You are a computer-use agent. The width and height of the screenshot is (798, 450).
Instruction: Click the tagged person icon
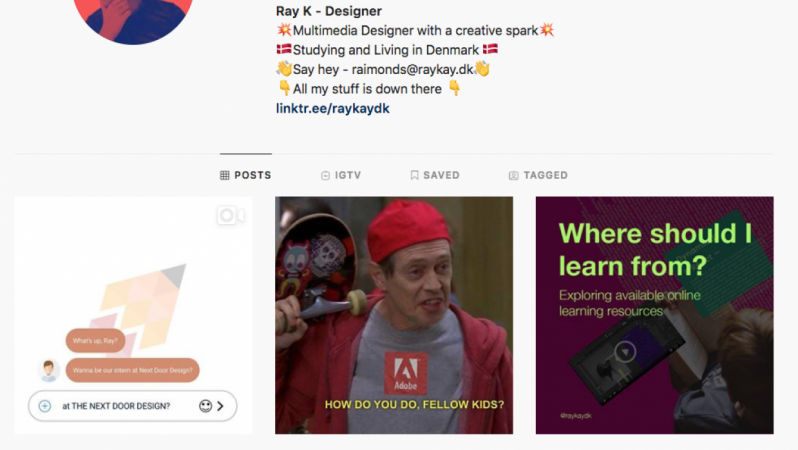514,176
